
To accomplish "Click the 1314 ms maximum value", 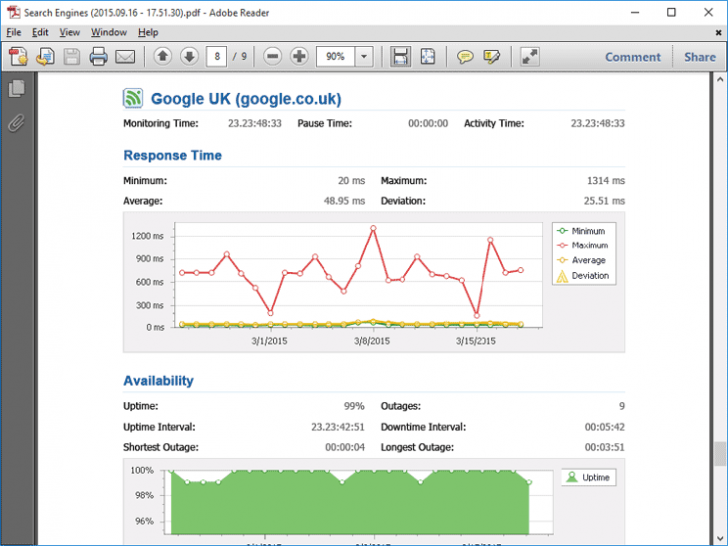I will coord(606,181).
